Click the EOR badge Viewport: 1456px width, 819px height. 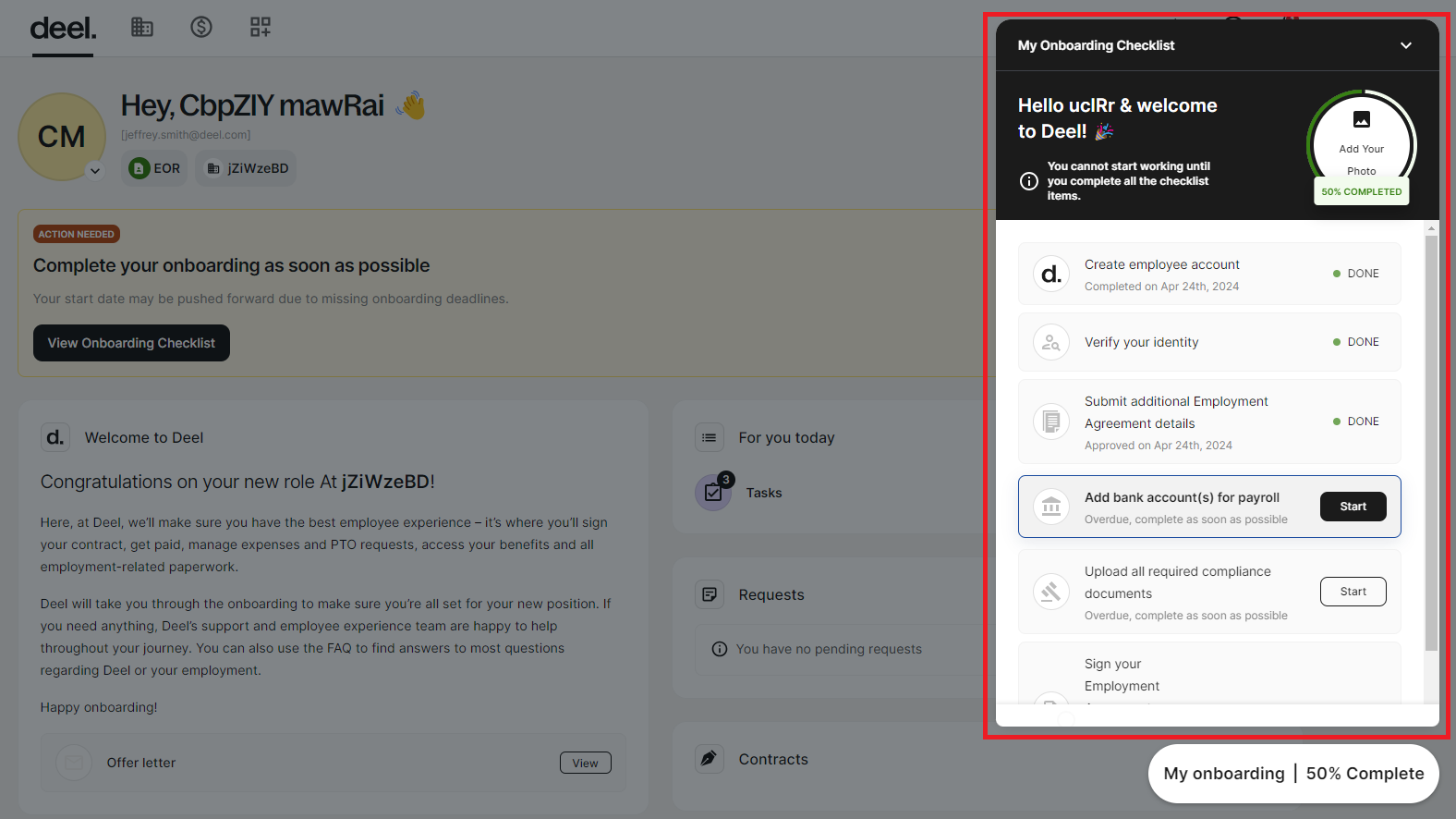(x=154, y=168)
